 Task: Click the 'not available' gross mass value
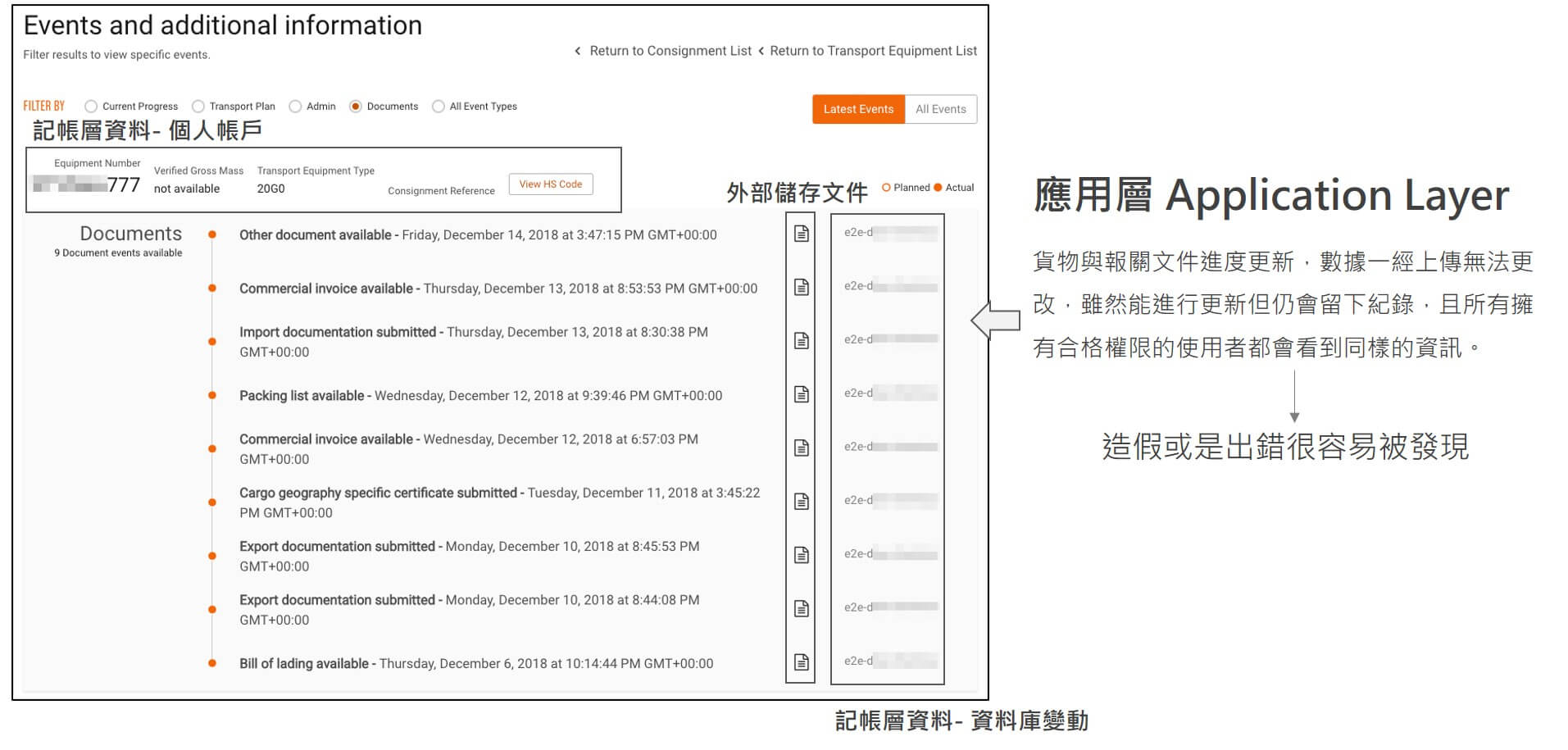[187, 189]
